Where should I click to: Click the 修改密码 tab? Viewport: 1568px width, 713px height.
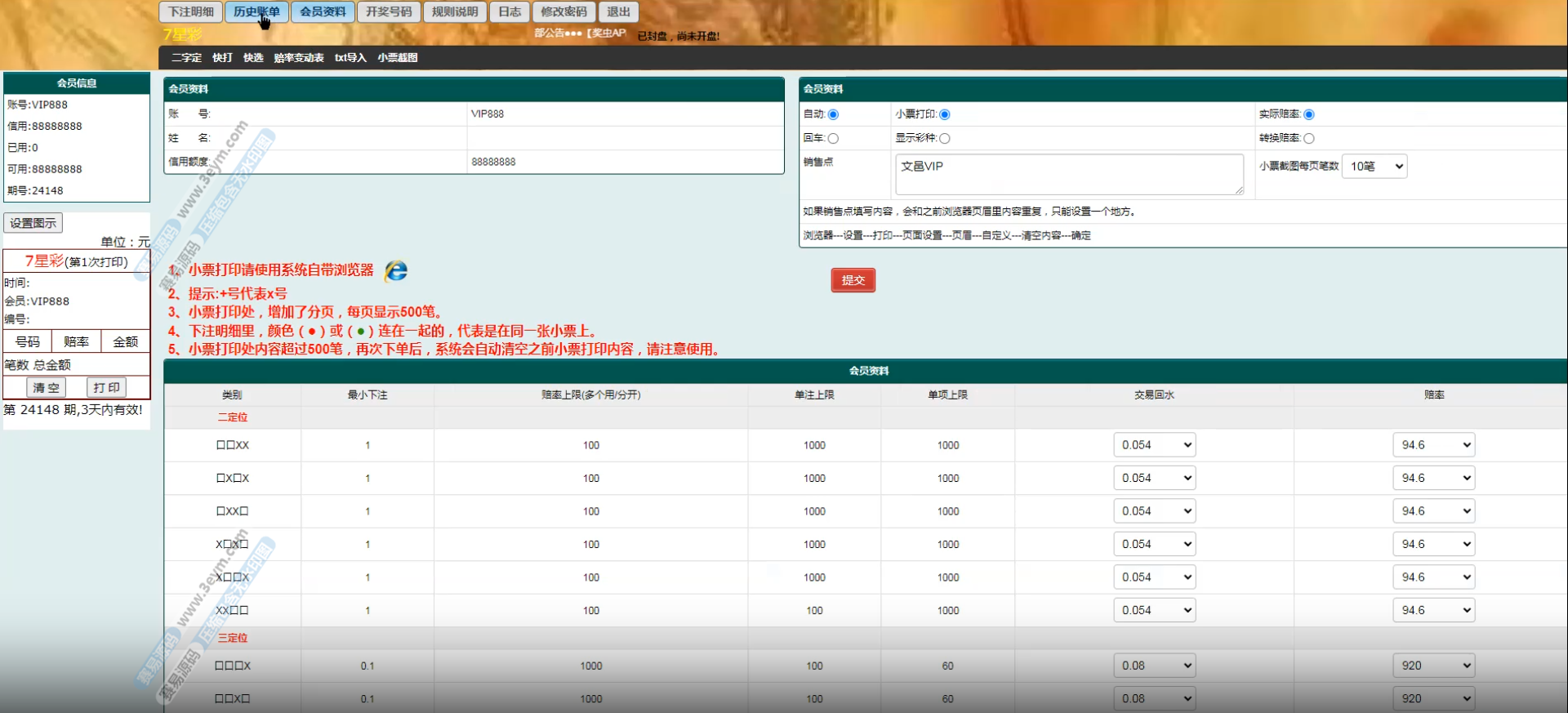[x=563, y=11]
